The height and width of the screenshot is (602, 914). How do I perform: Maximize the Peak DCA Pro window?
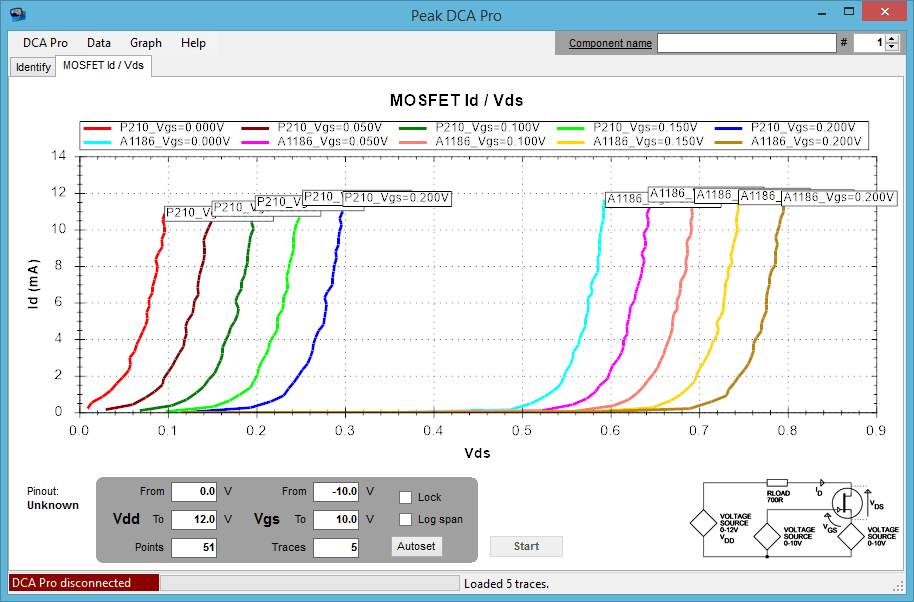pyautogui.click(x=849, y=12)
